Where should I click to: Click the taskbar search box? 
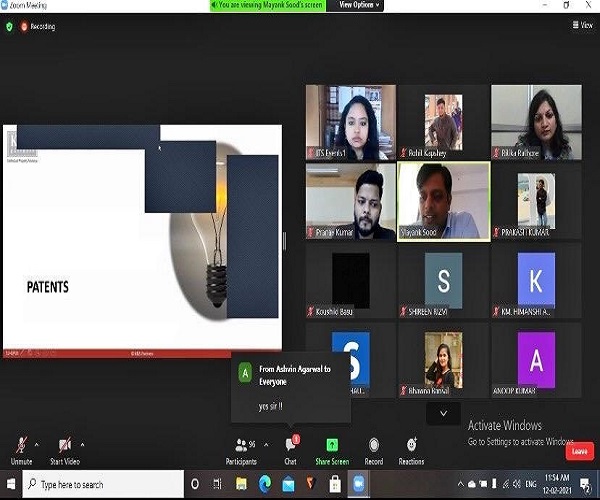[x=103, y=484]
